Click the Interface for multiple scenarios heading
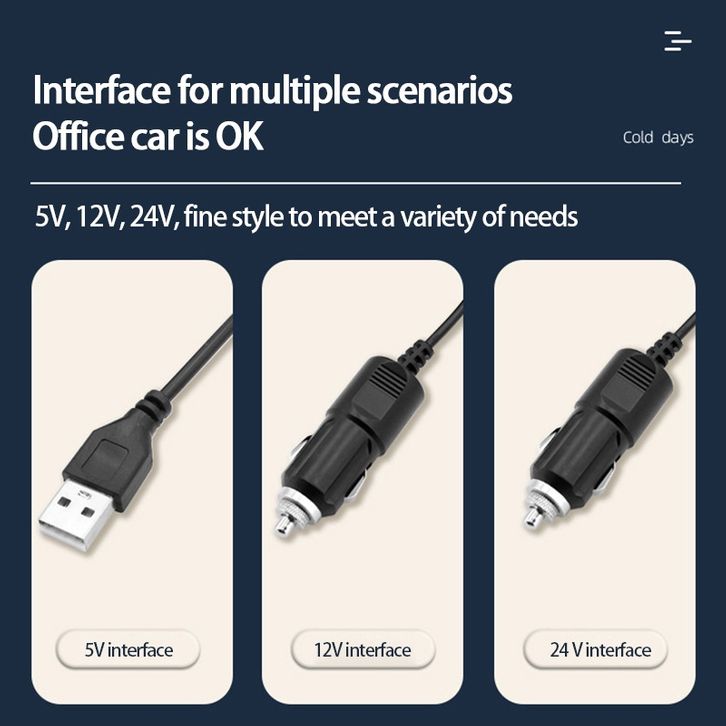Image resolution: width=726 pixels, height=726 pixels. click(x=272, y=90)
